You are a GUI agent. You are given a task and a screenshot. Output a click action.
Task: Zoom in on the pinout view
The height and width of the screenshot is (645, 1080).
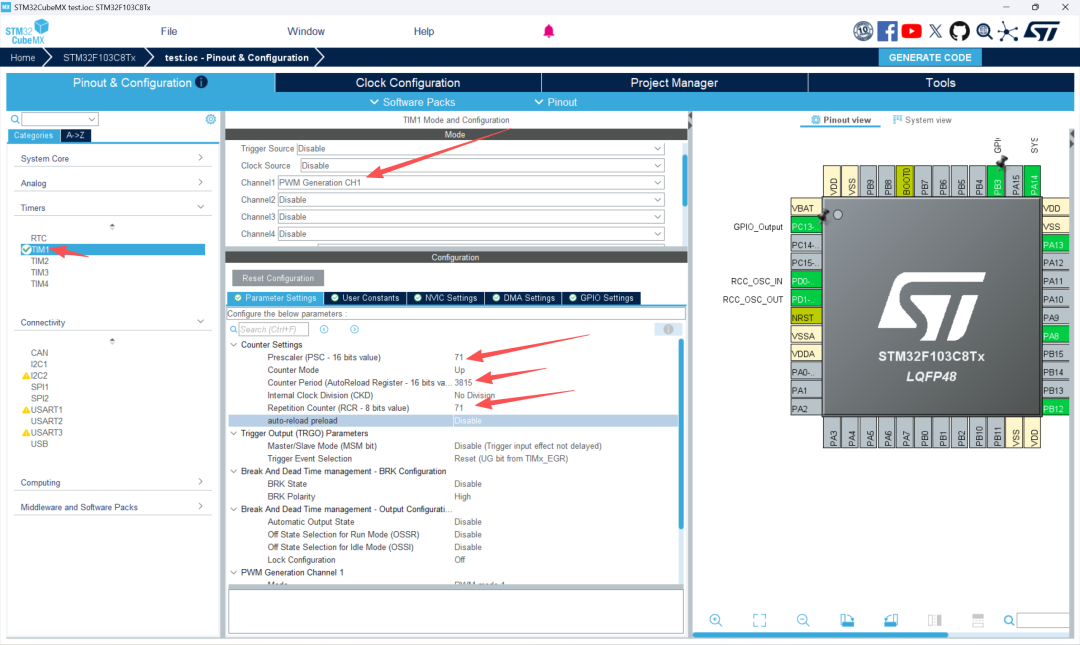[716, 620]
